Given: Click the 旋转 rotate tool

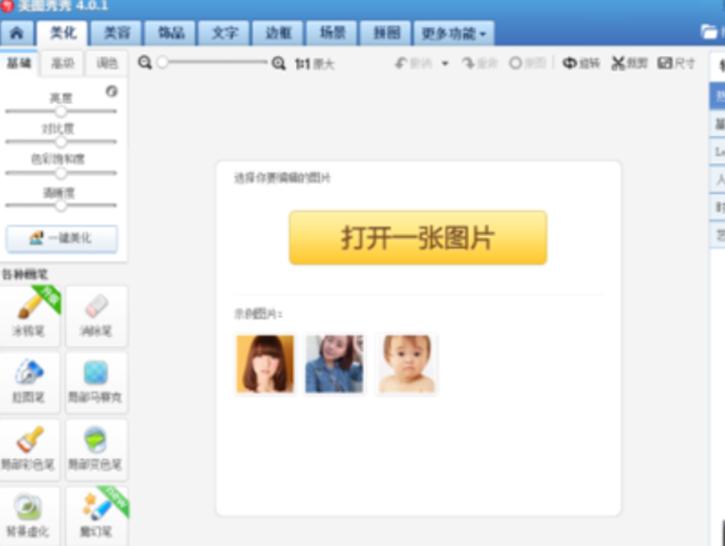Looking at the screenshot, I should (581, 63).
